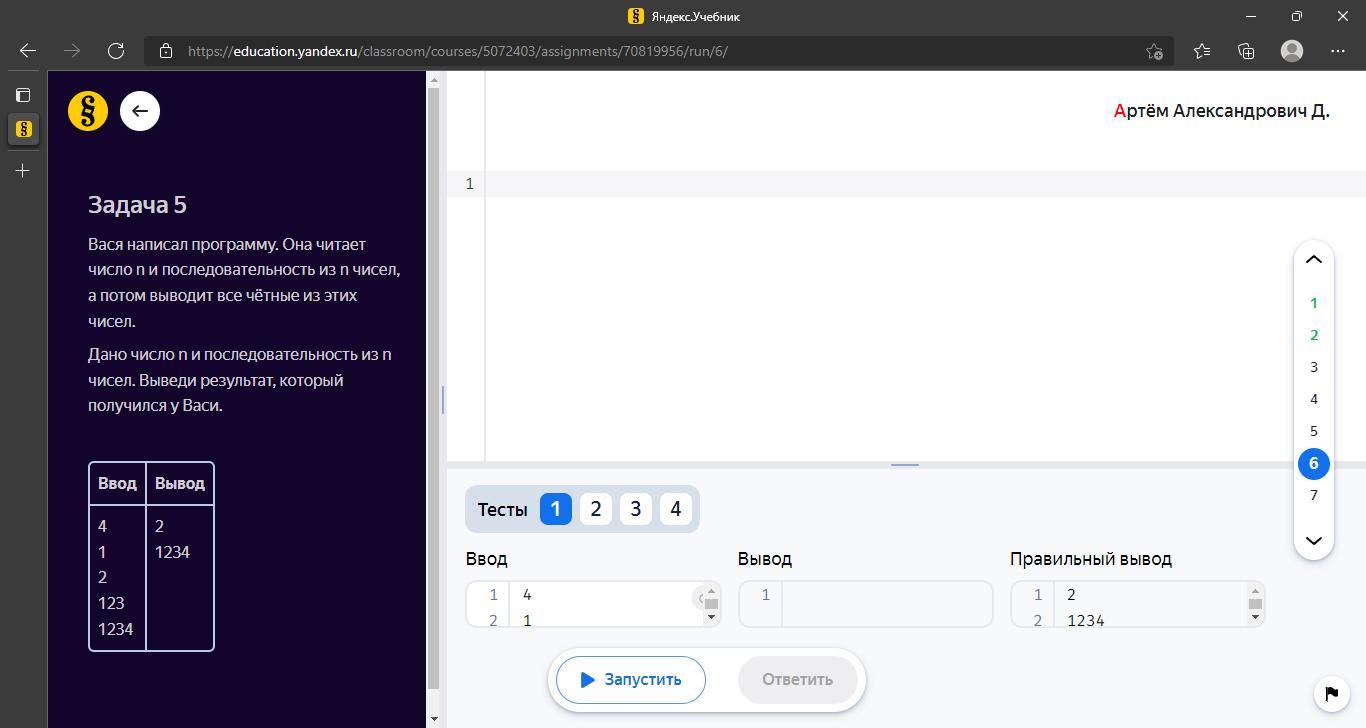This screenshot has height=728, width=1366.
Task: Click the yellow Yandex Uchebnik logo
Action: pyautogui.click(x=88, y=111)
